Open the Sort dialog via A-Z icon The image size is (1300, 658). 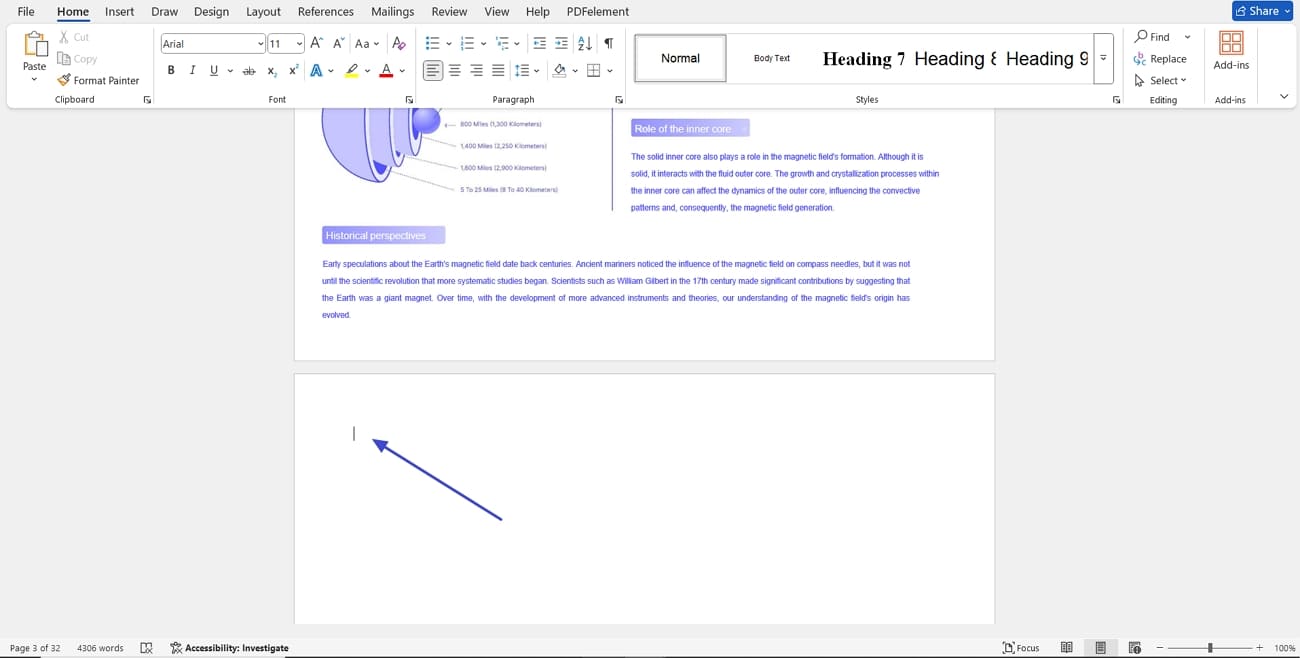(583, 43)
